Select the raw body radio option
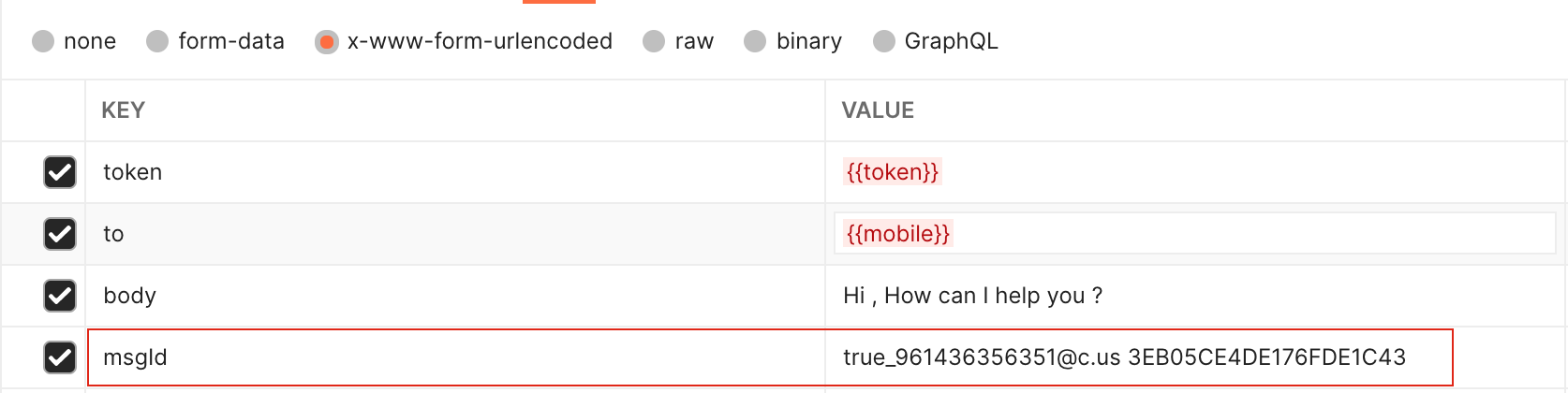This screenshot has height=393, width=1568. [x=654, y=41]
